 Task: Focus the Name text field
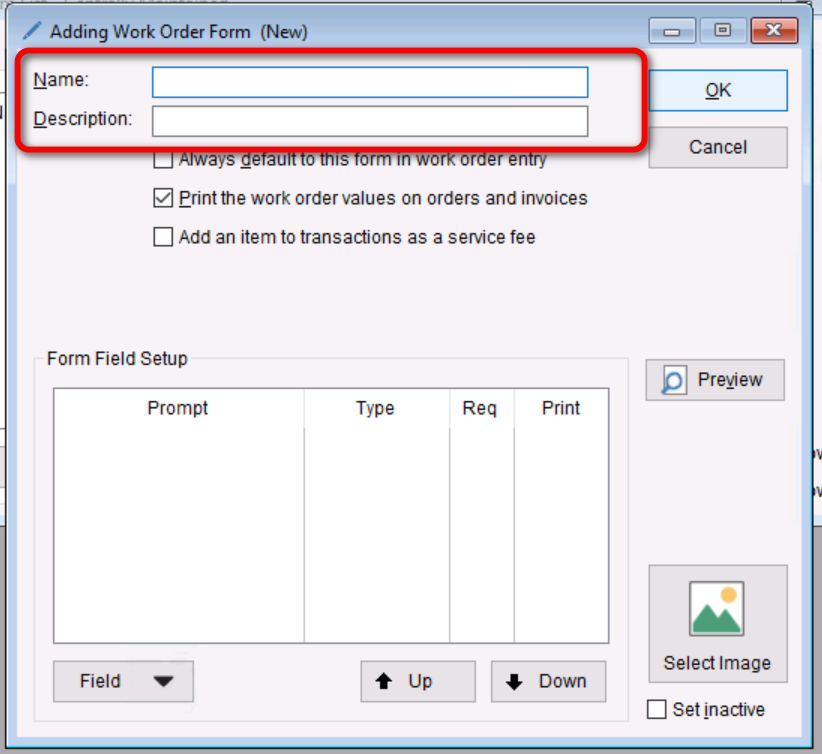369,82
